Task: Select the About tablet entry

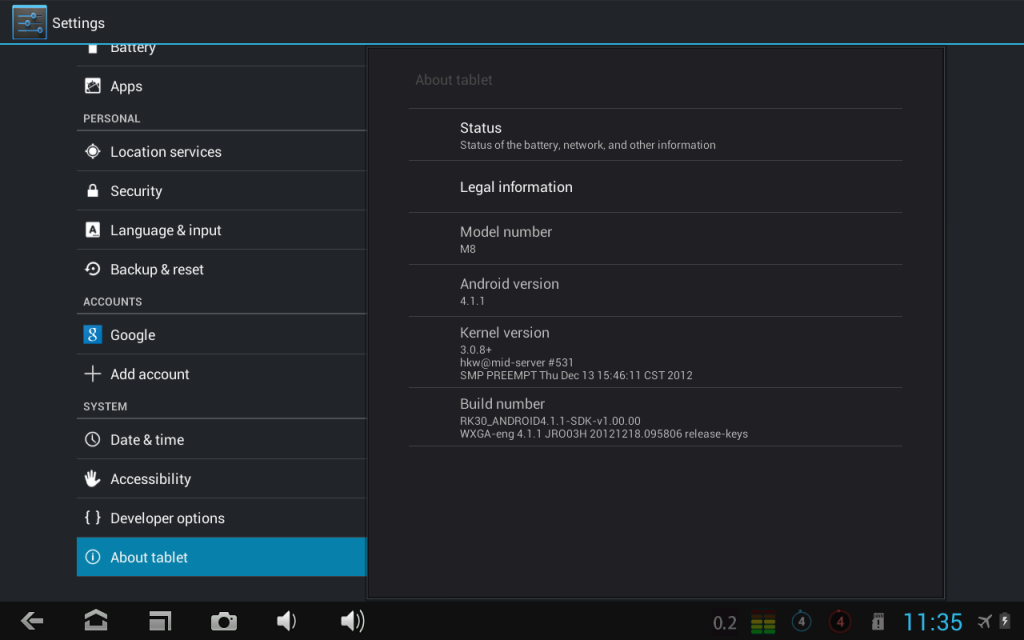Action: pyautogui.click(x=221, y=557)
